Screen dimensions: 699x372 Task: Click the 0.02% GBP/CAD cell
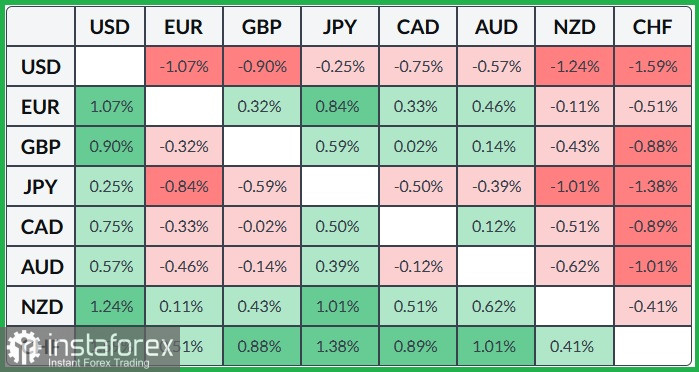click(x=418, y=146)
